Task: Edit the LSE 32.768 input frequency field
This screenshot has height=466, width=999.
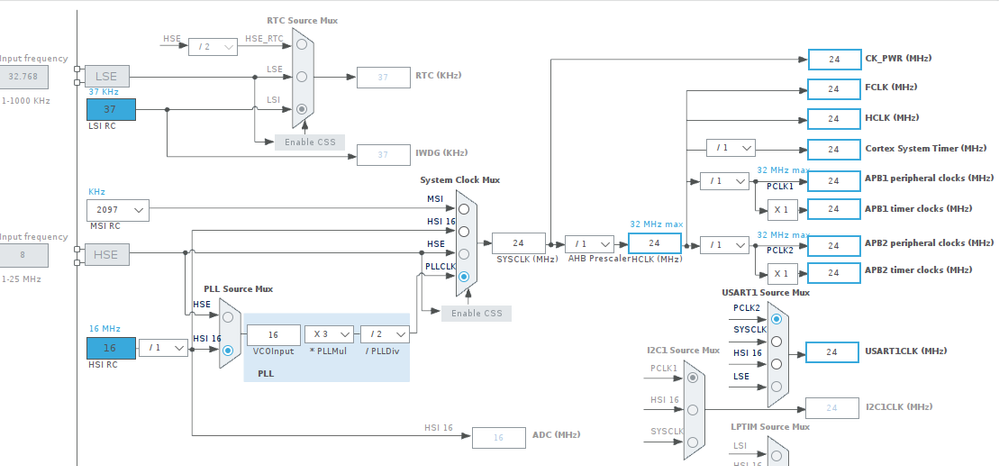Action: tap(24, 77)
